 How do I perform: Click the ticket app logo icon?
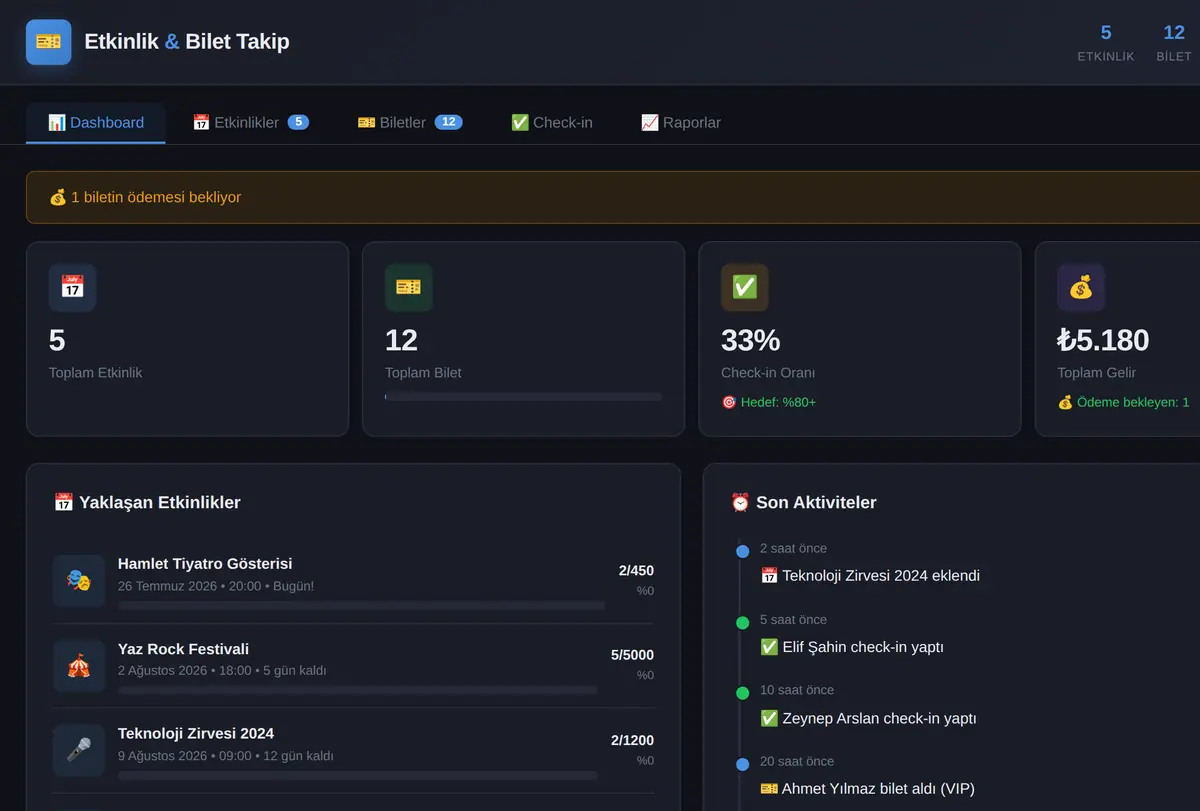[48, 42]
